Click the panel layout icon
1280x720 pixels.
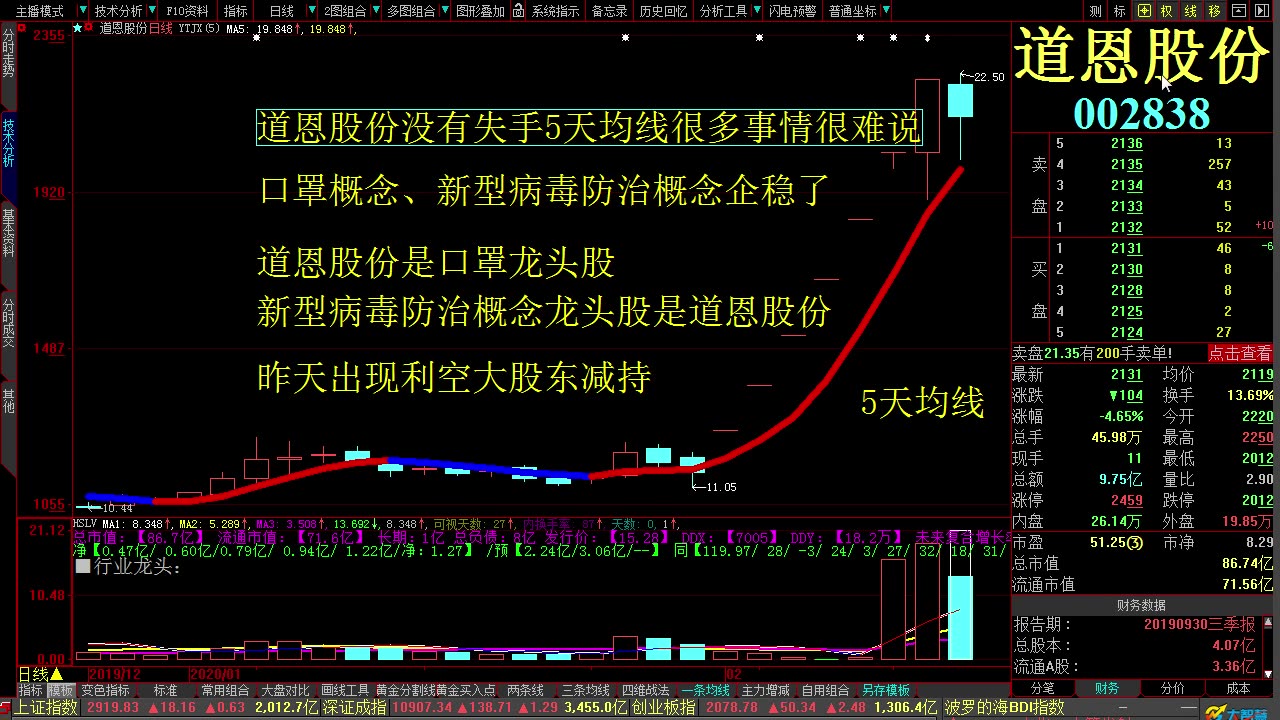pos(1240,11)
